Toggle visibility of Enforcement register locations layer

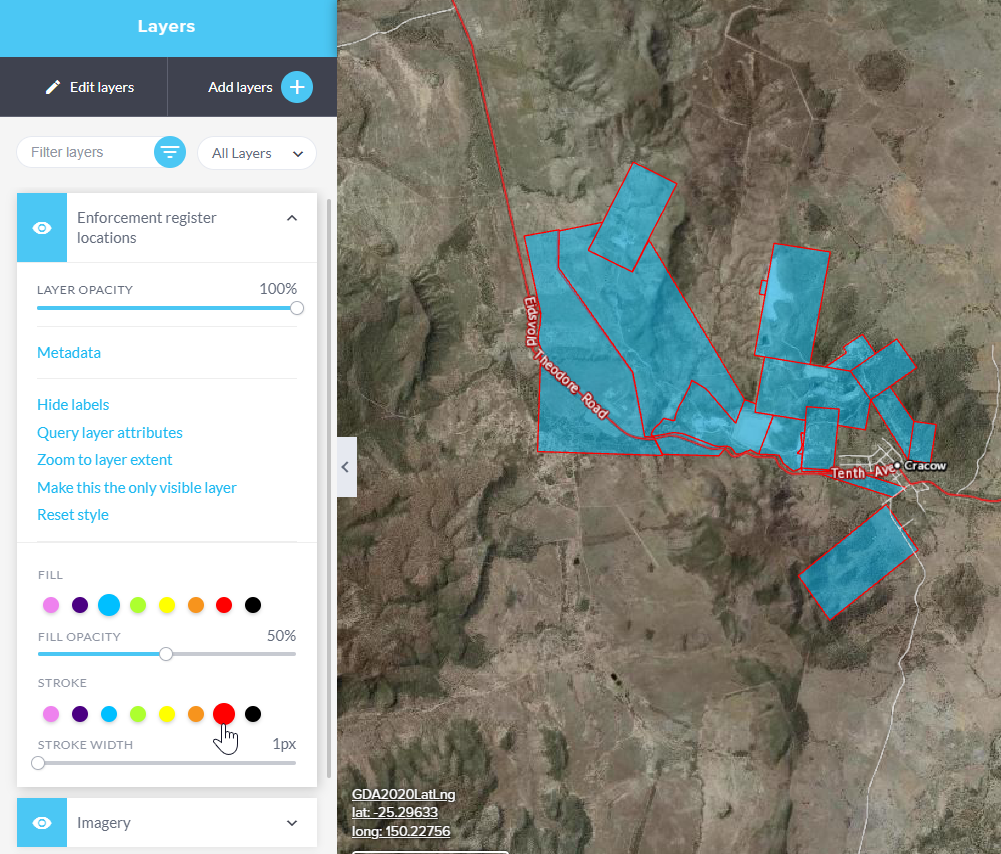[42, 228]
